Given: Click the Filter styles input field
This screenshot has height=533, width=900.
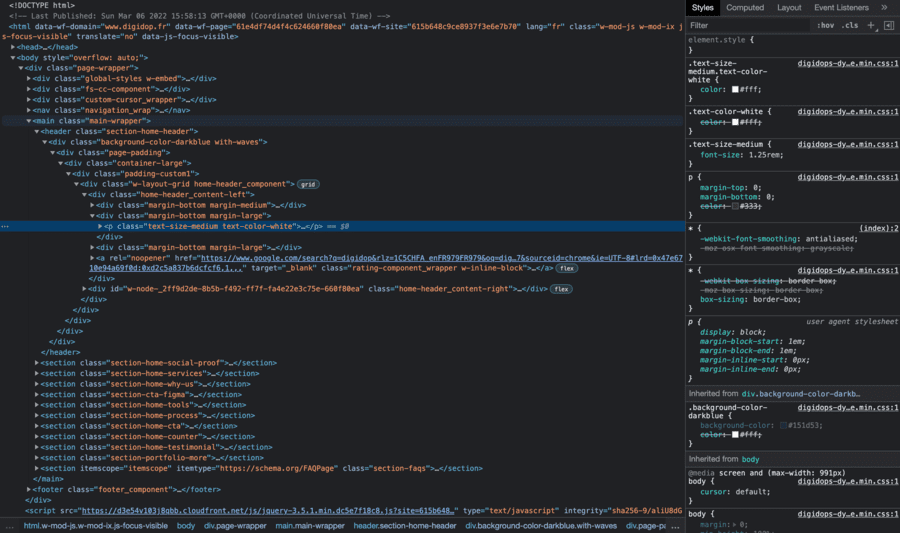Looking at the screenshot, I should pyautogui.click(x=750, y=25).
